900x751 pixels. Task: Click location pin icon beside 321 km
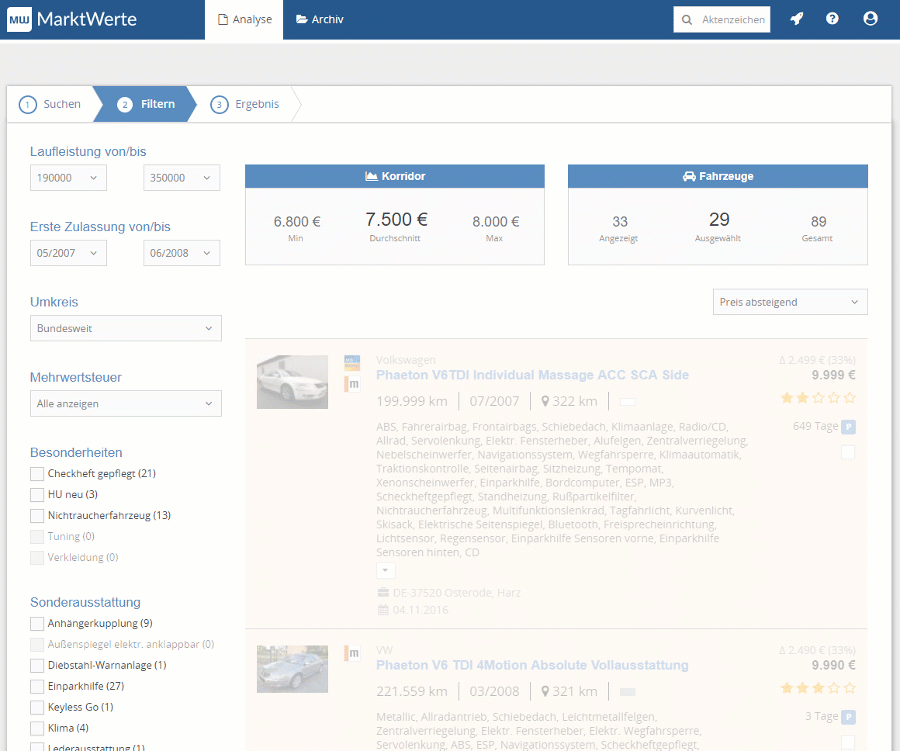click(x=545, y=691)
